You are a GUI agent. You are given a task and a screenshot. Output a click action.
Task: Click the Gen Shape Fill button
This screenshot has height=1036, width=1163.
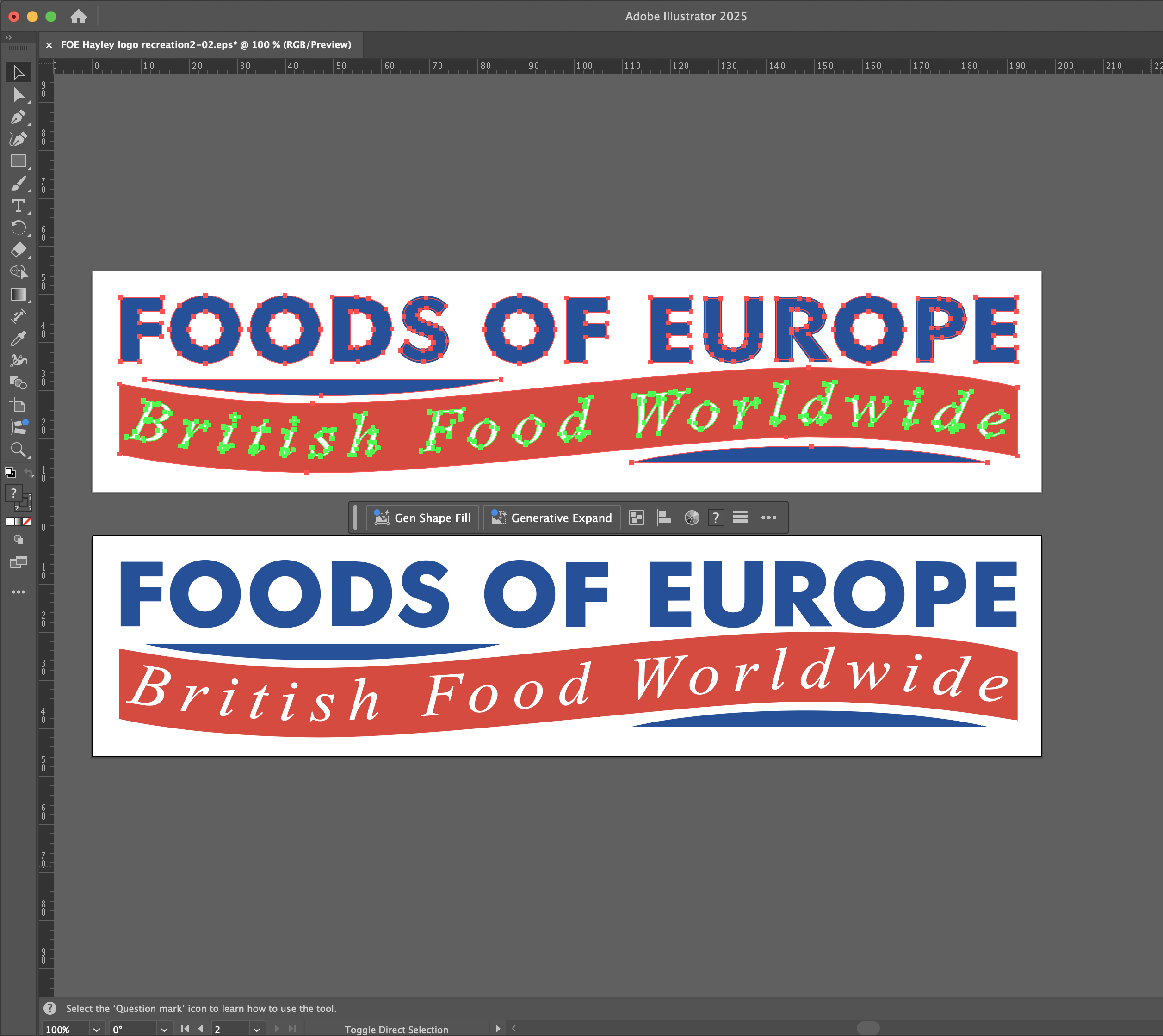[422, 518]
